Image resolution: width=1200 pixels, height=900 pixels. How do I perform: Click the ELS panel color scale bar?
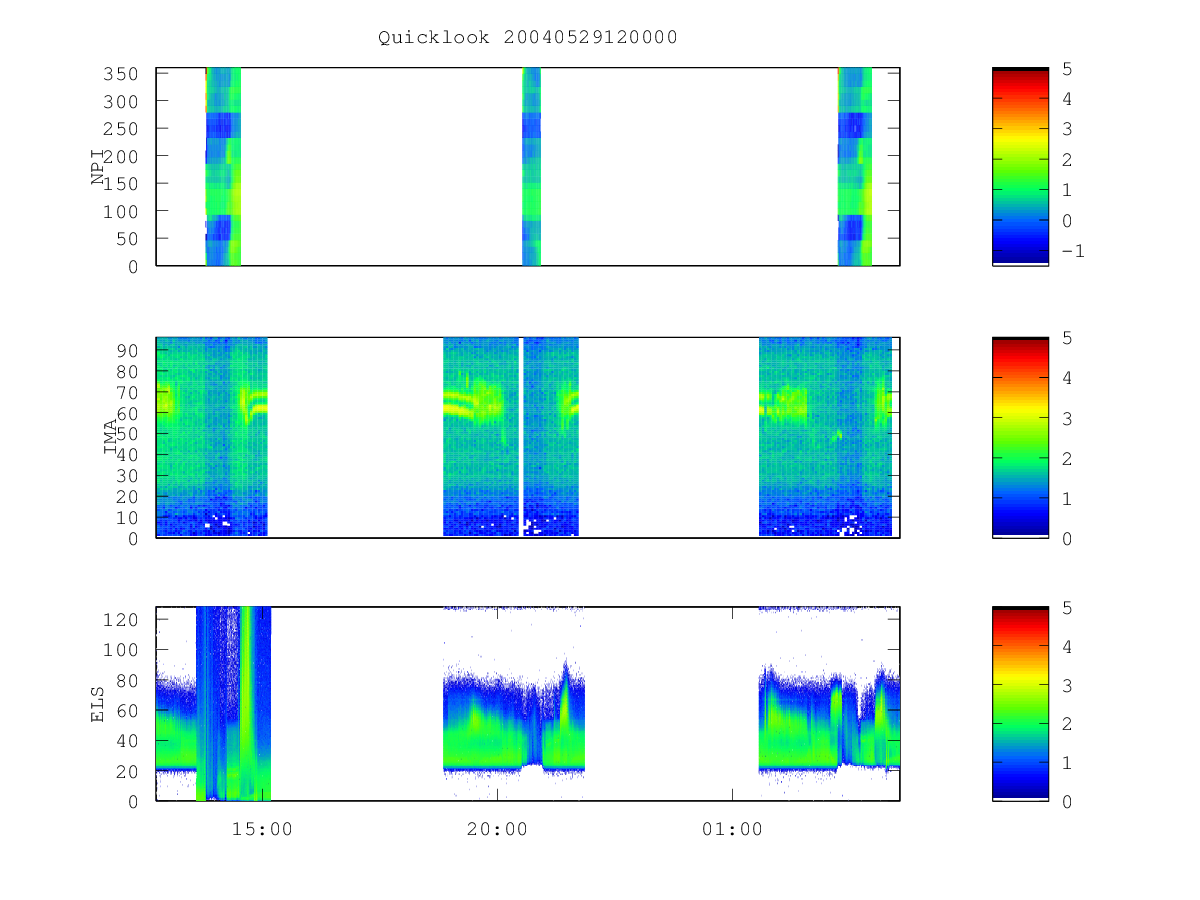(1020, 704)
